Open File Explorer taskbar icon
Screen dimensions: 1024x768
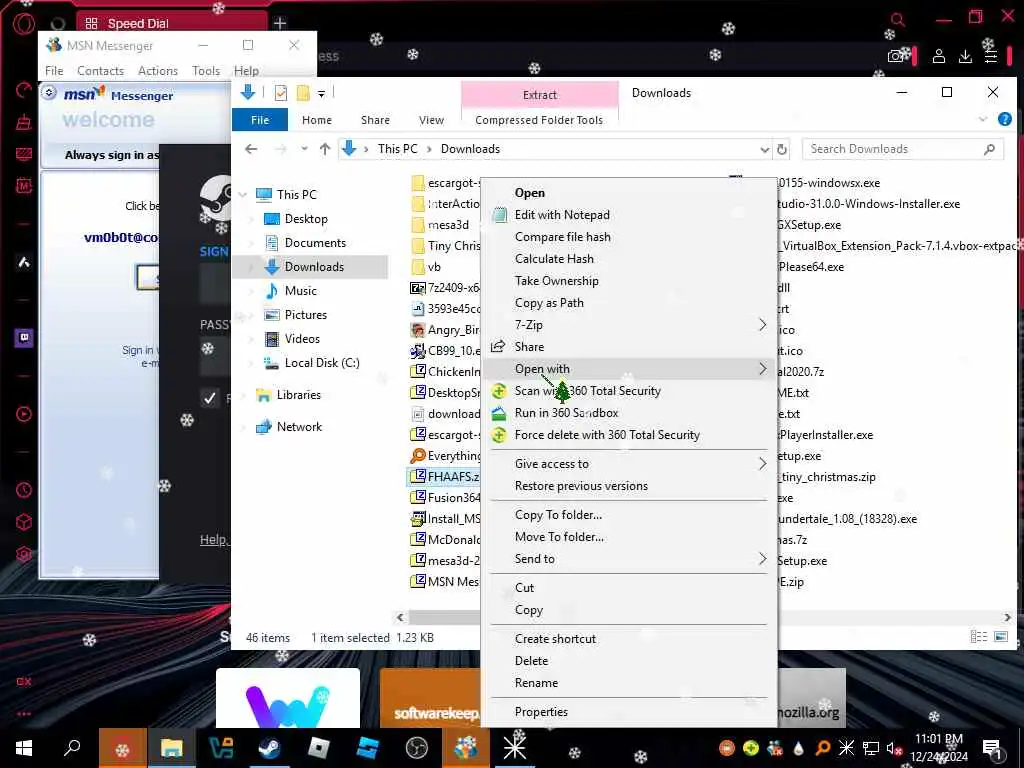(172, 748)
